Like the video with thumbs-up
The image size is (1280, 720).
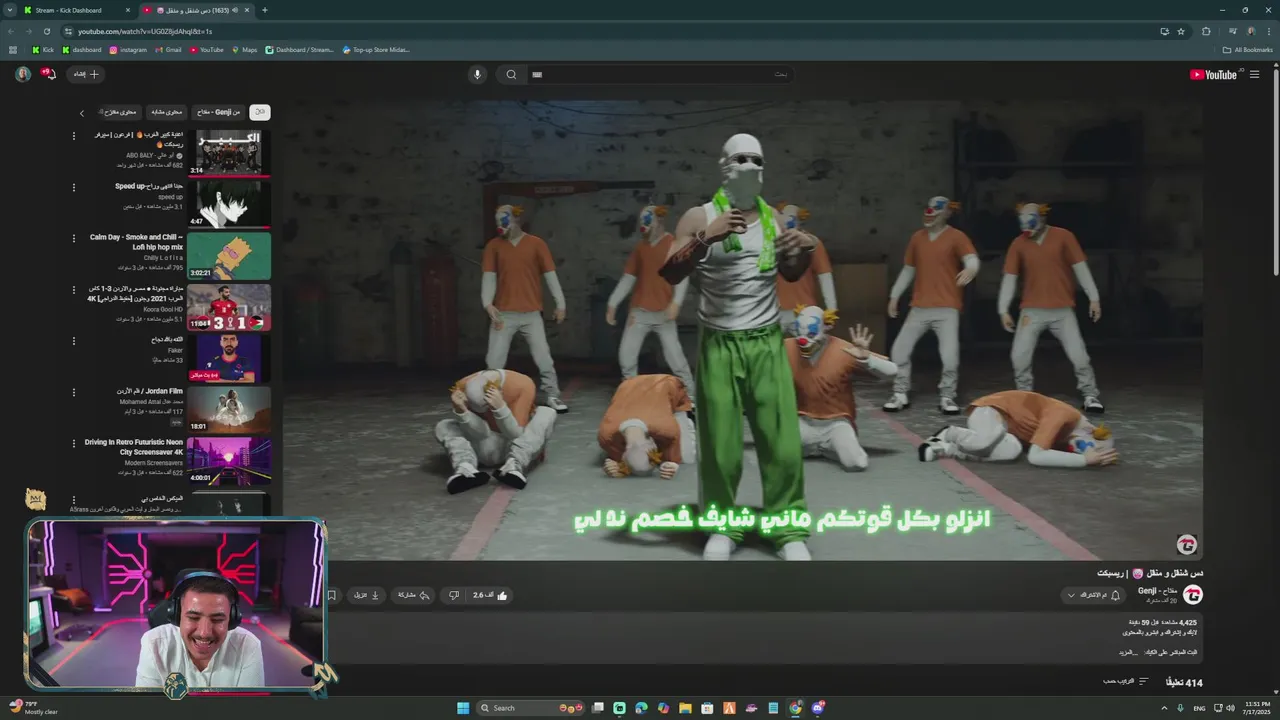[x=490, y=595]
